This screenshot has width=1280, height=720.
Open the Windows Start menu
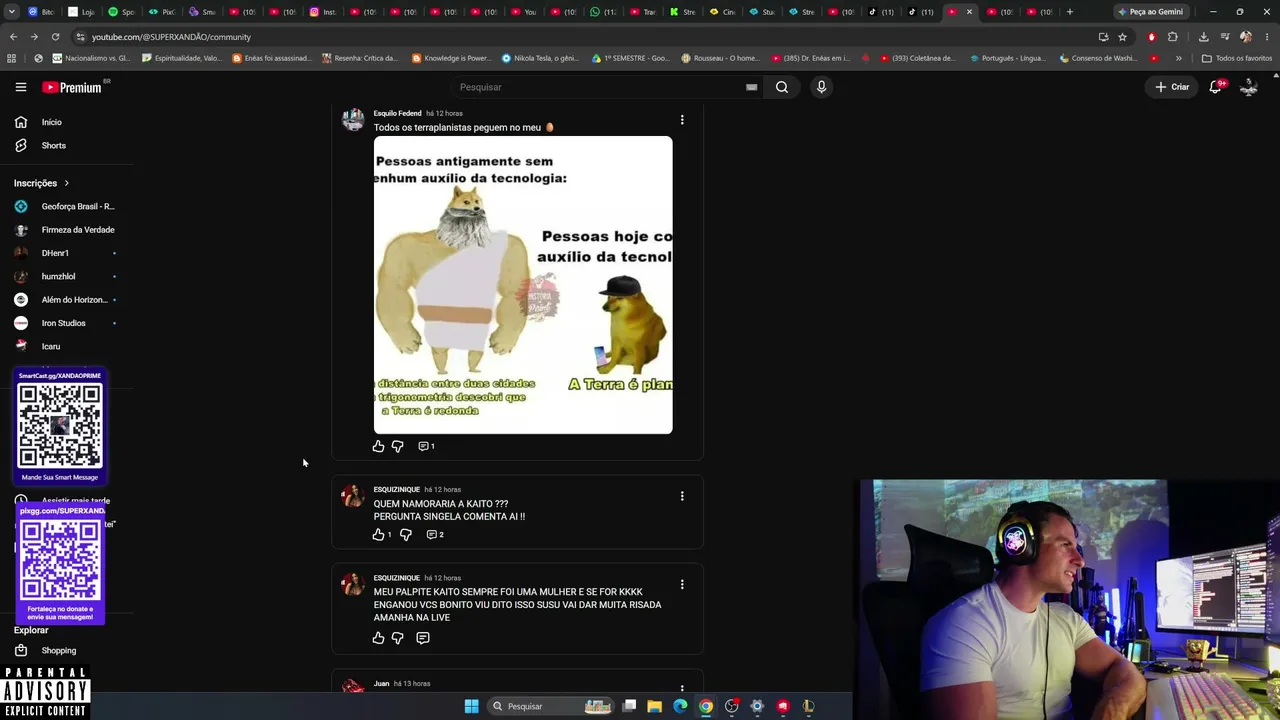(471, 706)
